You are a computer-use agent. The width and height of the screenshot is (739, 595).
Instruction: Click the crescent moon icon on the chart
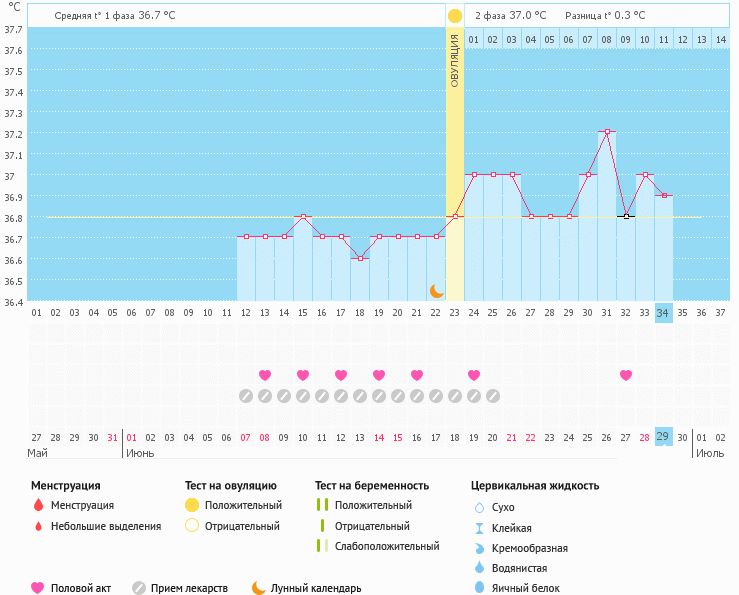(437, 290)
